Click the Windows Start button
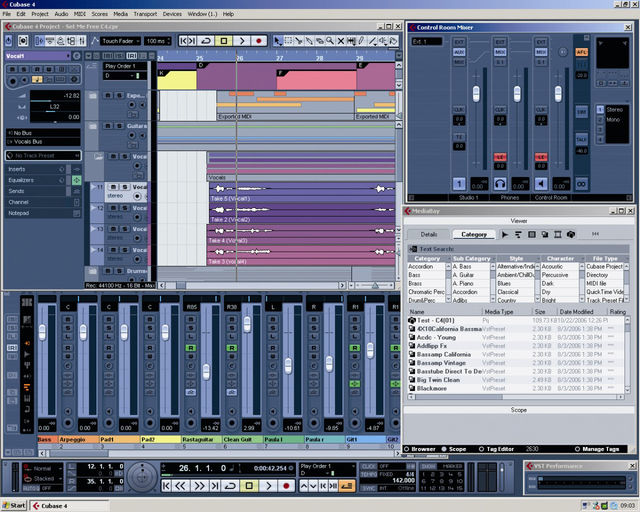This screenshot has width=640, height=512. tap(14, 505)
